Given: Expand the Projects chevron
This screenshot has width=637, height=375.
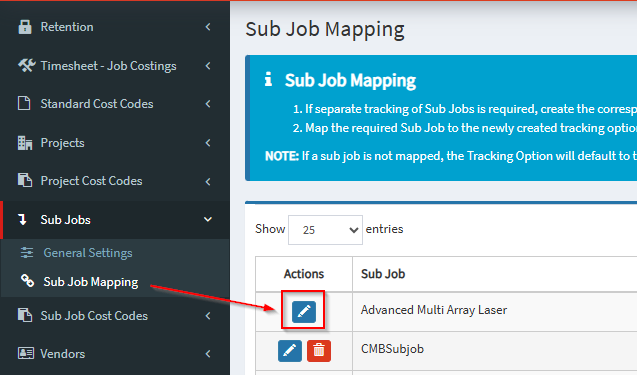Looking at the screenshot, I should coord(208,143).
